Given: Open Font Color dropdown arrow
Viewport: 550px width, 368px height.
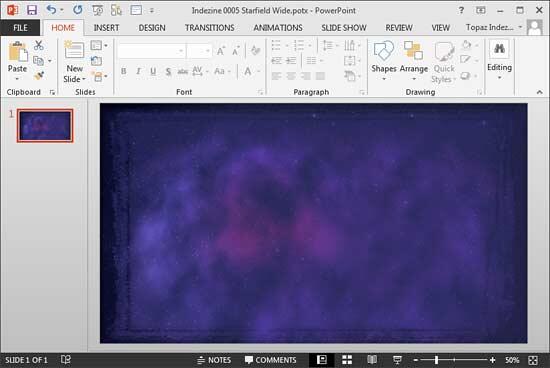Looking at the screenshot, I should (259, 71).
